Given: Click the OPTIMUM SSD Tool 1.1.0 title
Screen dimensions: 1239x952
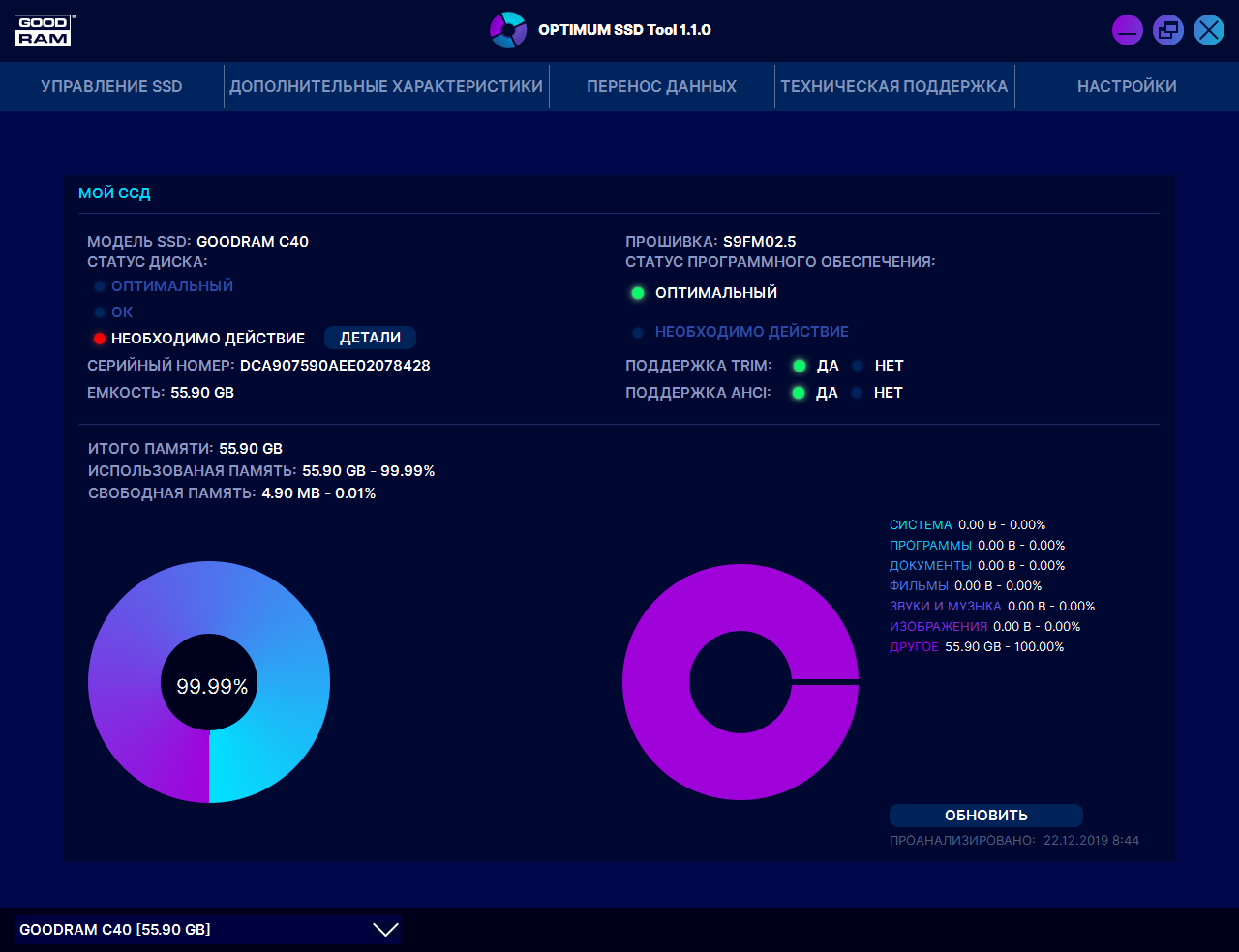Looking at the screenshot, I should tap(624, 30).
